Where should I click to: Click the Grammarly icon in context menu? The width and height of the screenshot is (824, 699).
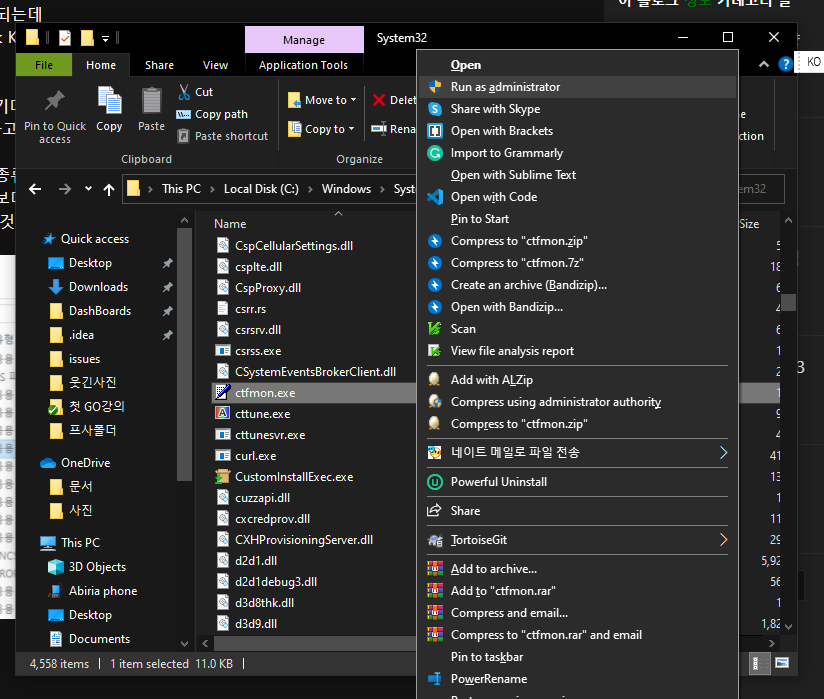[x=435, y=153]
